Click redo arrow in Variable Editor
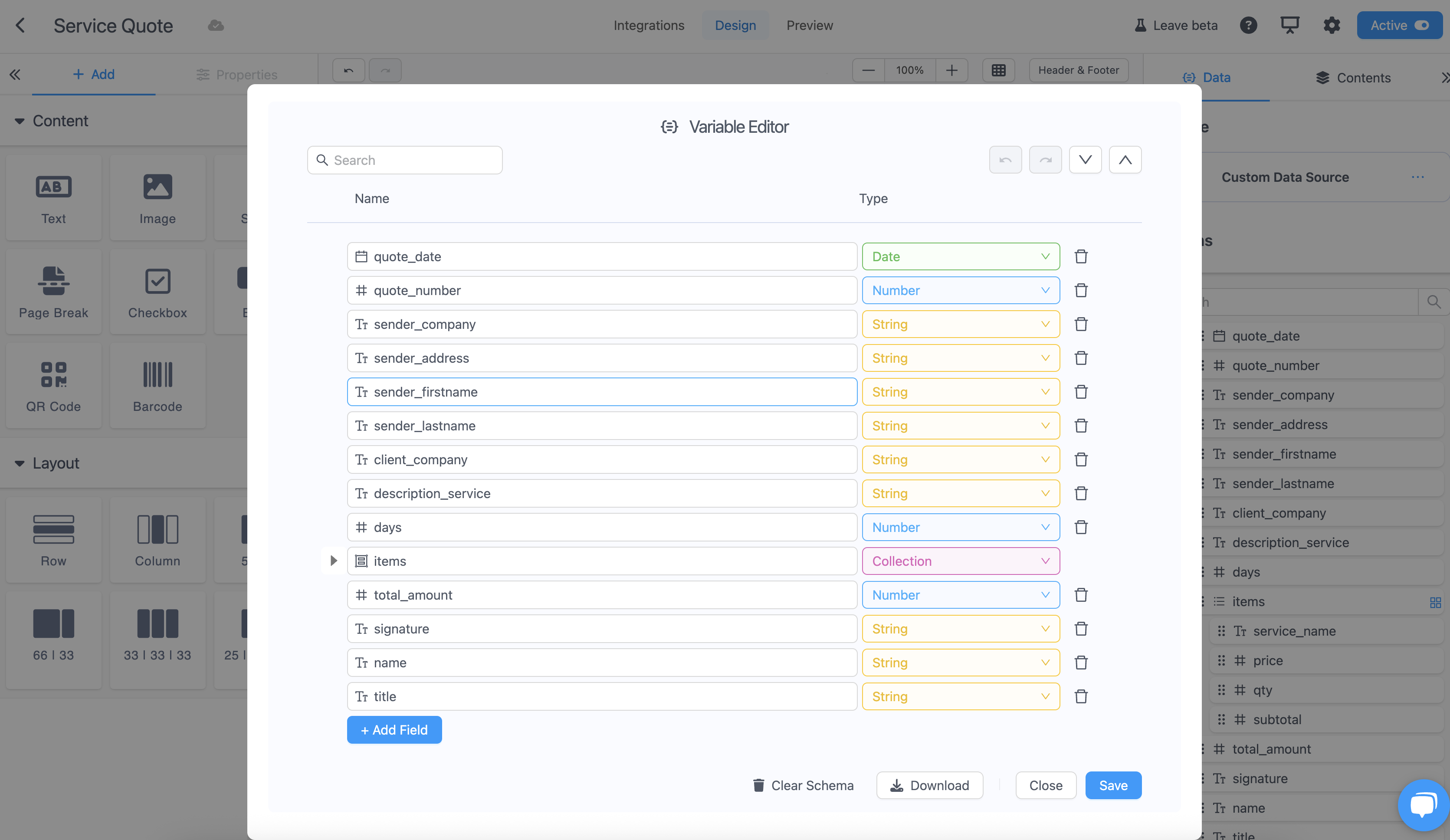 point(1045,160)
